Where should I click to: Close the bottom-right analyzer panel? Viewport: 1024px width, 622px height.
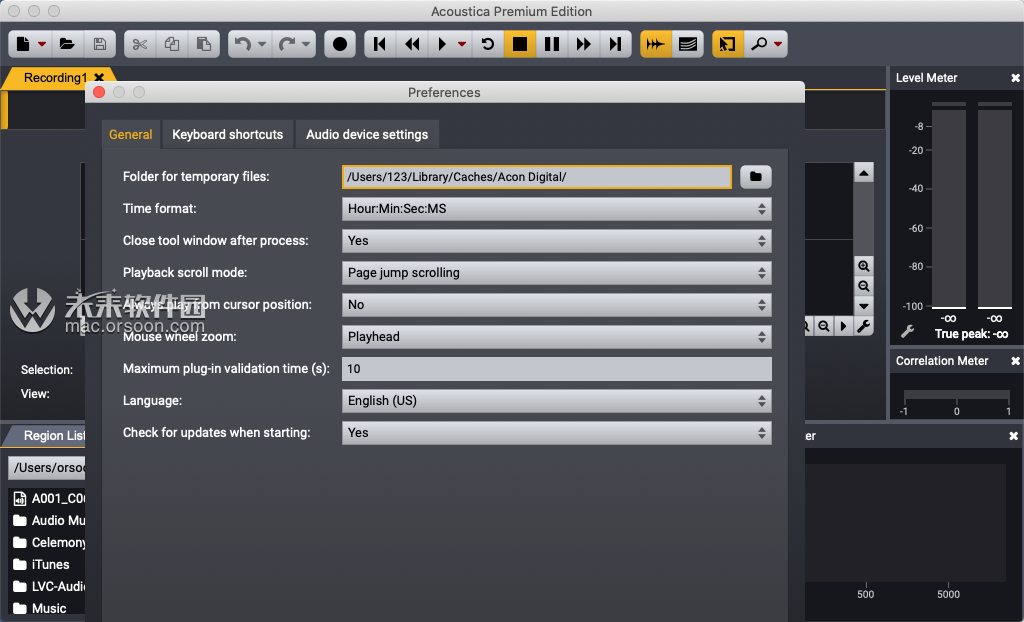point(1014,436)
